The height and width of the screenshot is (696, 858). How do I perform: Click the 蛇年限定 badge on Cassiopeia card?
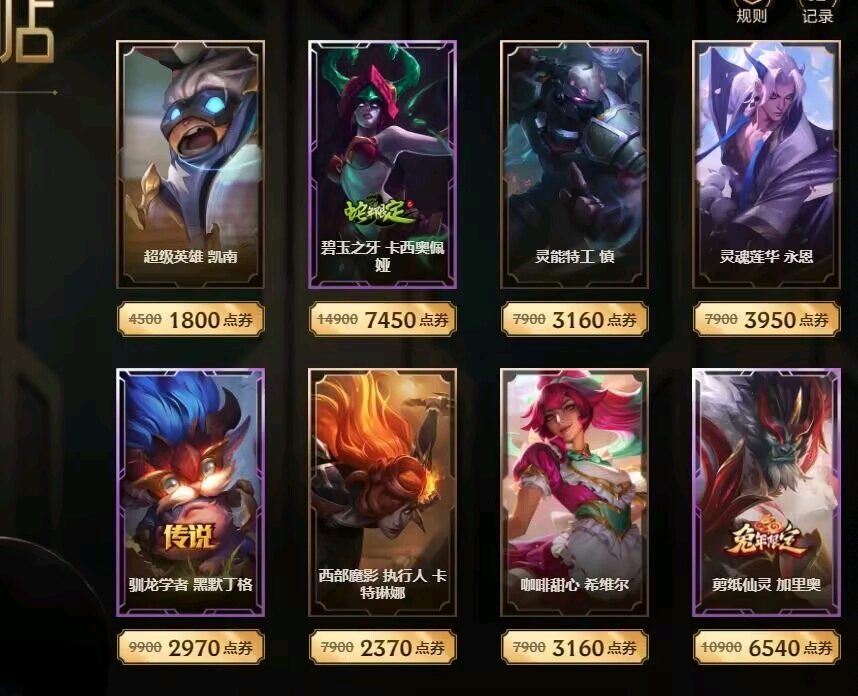(x=380, y=212)
